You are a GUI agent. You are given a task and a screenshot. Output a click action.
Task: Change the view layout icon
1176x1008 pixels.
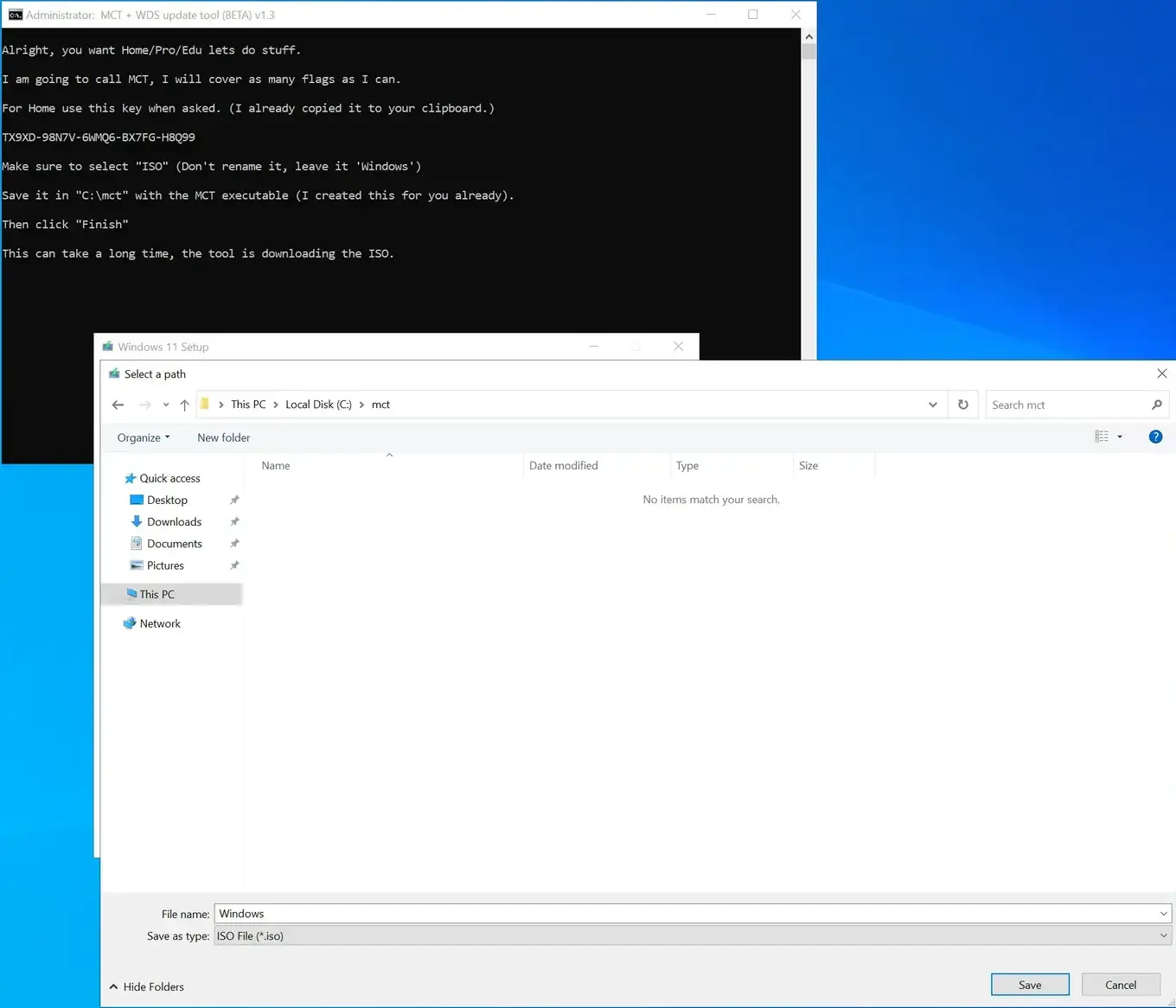coord(1102,437)
